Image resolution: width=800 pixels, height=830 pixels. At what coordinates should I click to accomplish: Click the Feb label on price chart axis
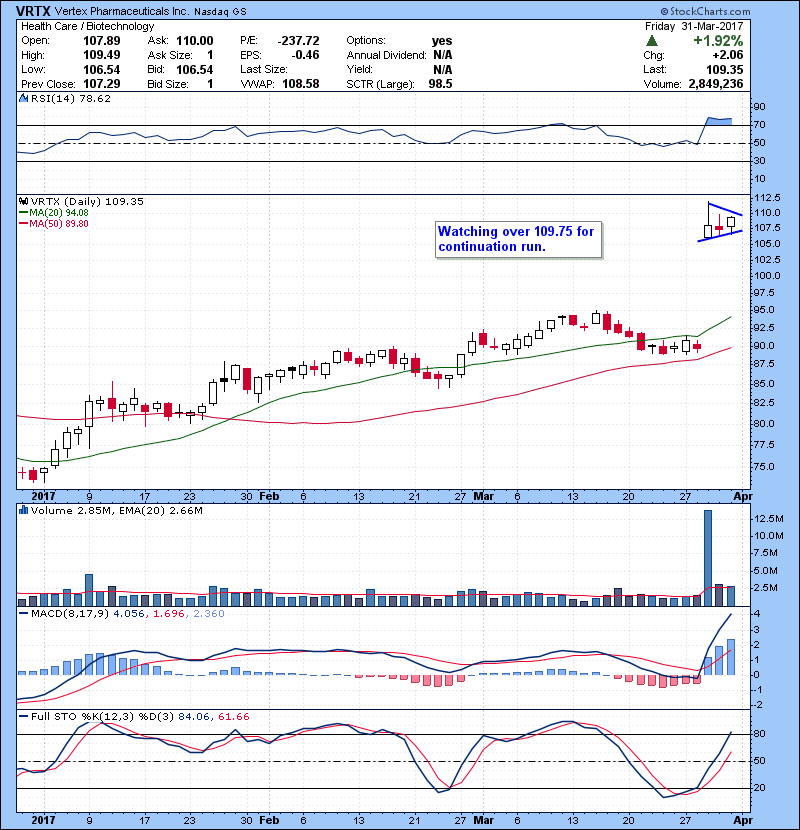click(x=269, y=496)
